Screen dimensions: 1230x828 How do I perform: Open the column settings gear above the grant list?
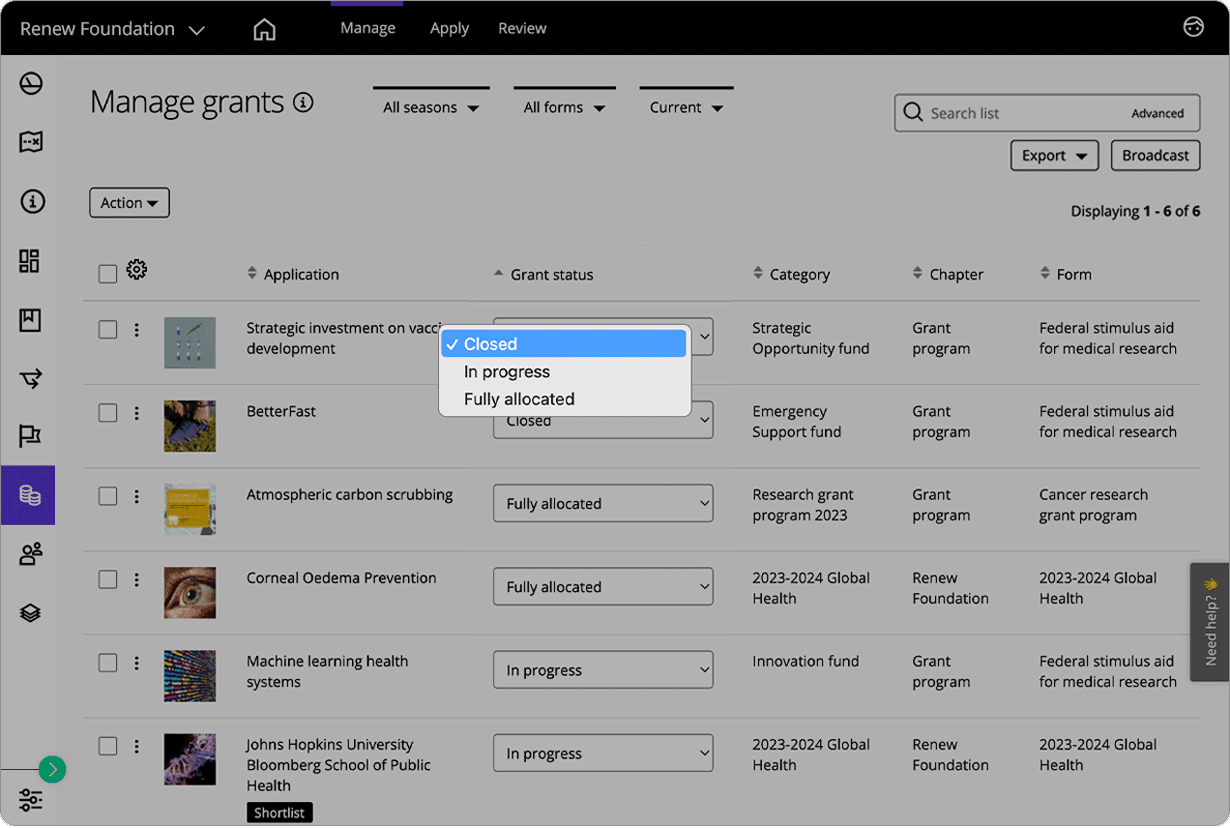coord(137,269)
